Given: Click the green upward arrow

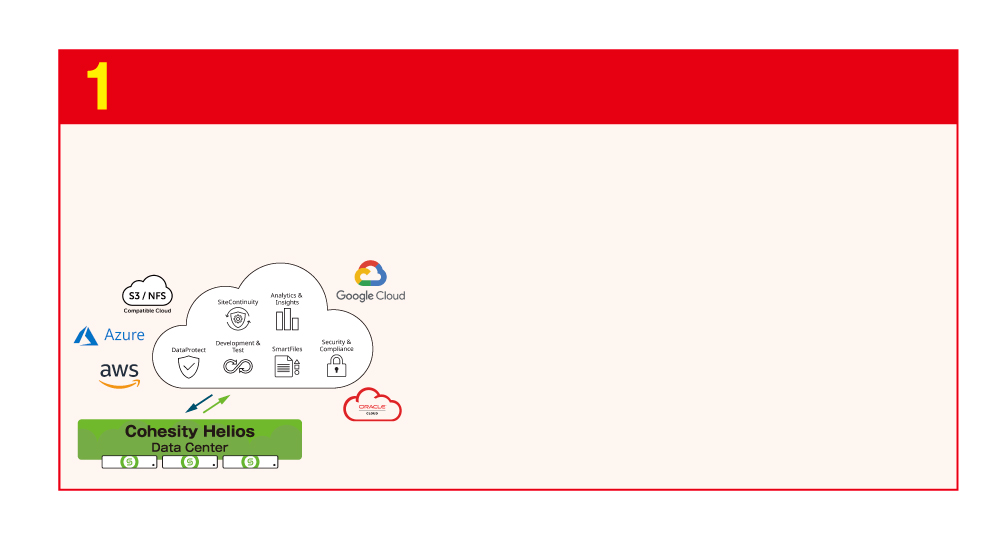Looking at the screenshot, I should pyautogui.click(x=216, y=404).
